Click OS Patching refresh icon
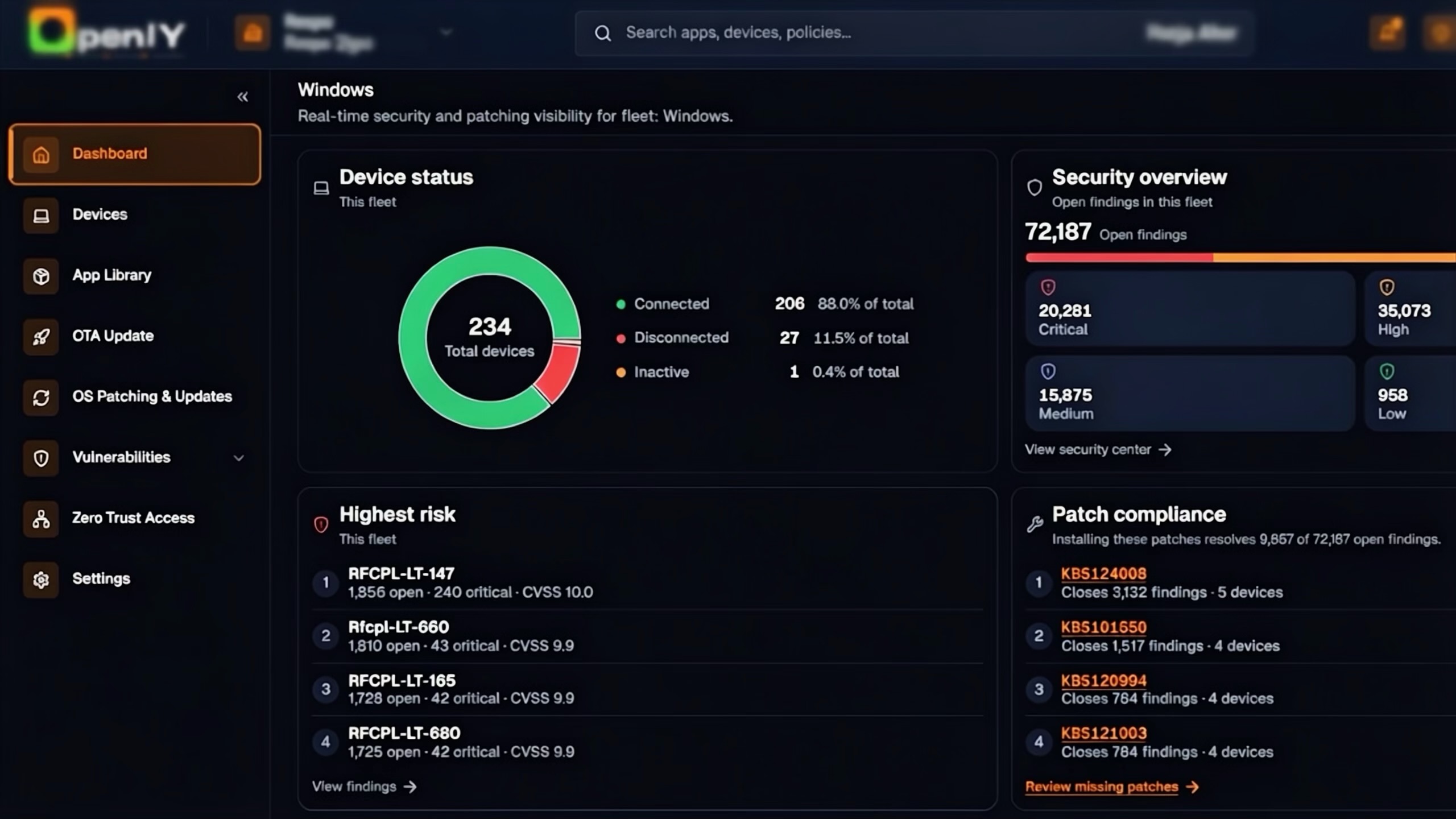1456x819 pixels. pos(41,398)
